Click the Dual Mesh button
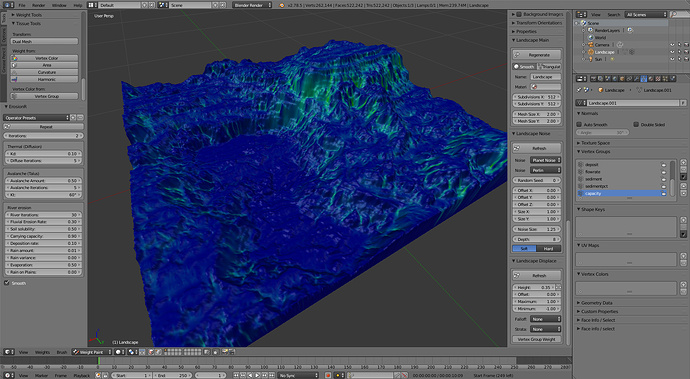Viewport: 690px width, 379px height. (x=44, y=41)
